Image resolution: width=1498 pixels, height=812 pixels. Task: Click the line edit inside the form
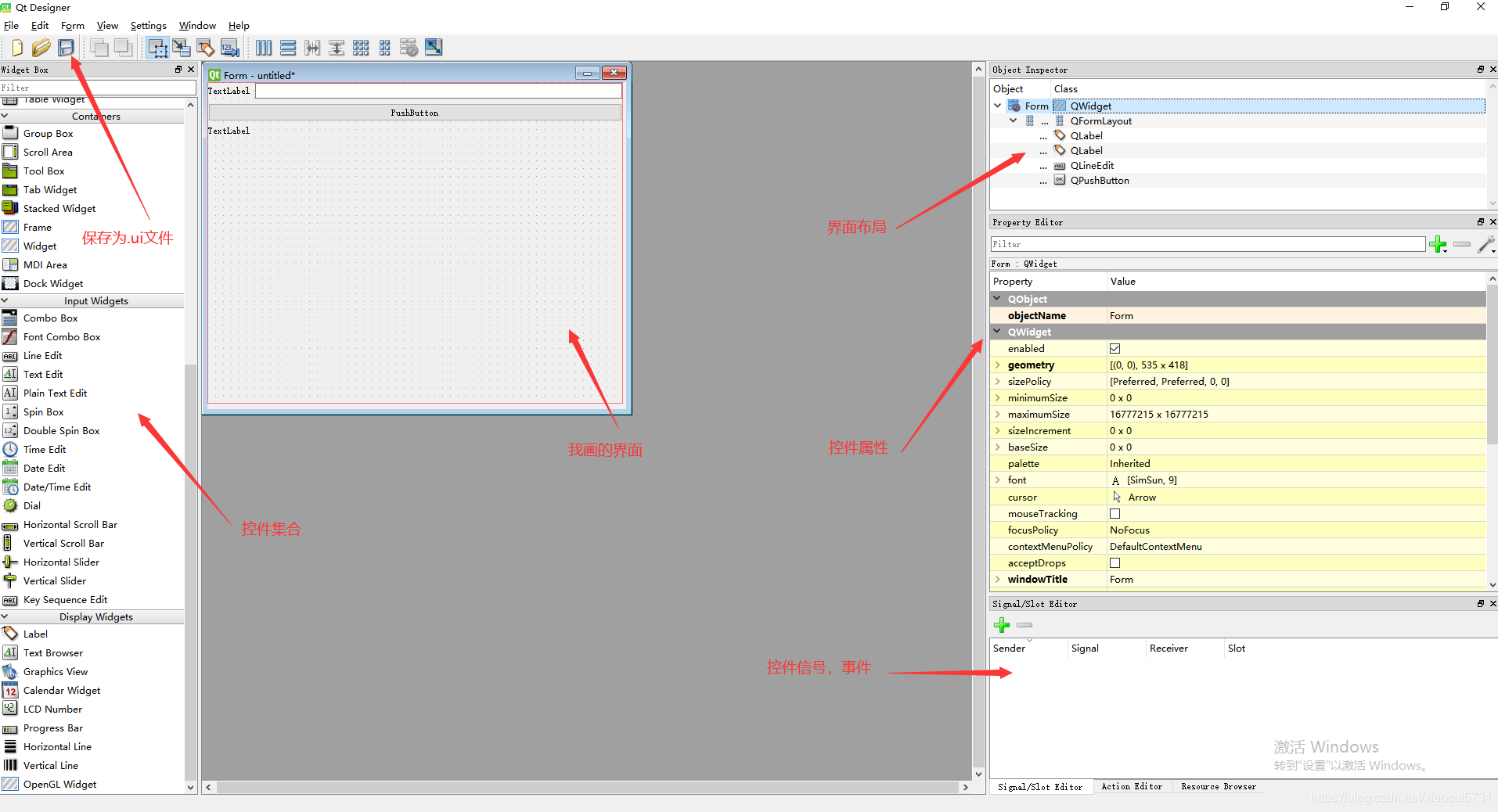438,92
